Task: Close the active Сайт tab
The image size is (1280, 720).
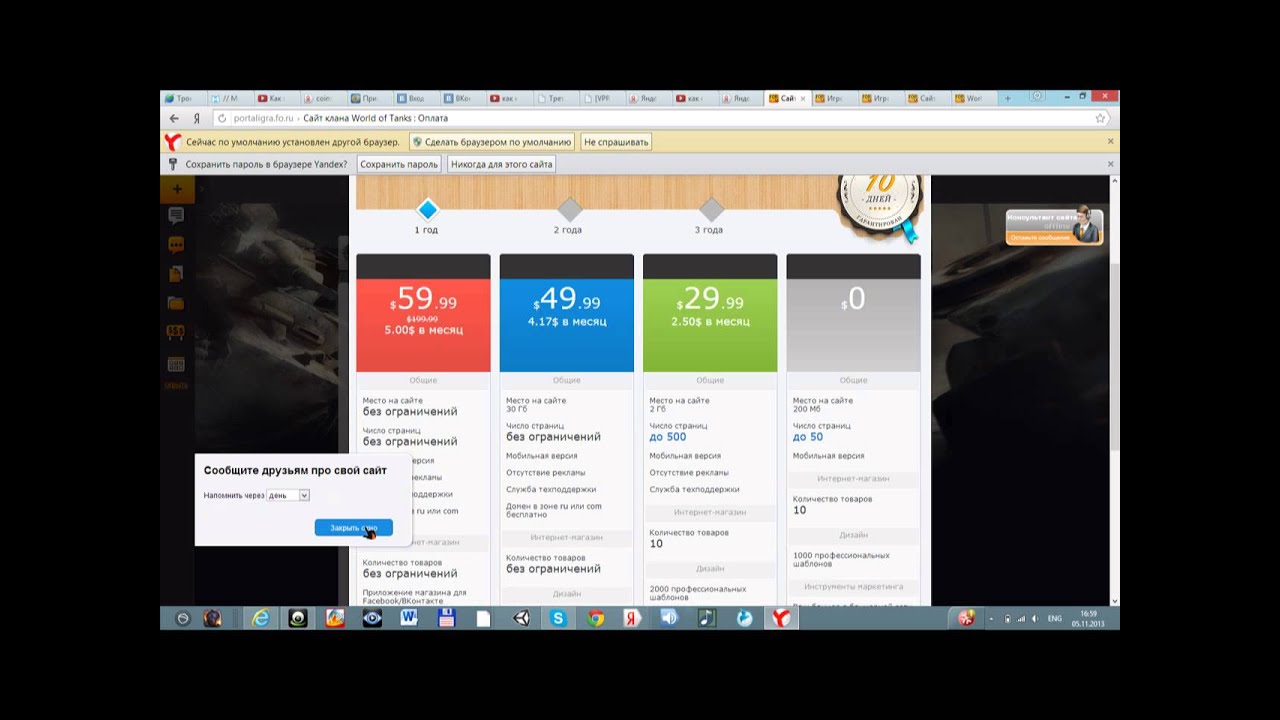Action: (803, 99)
